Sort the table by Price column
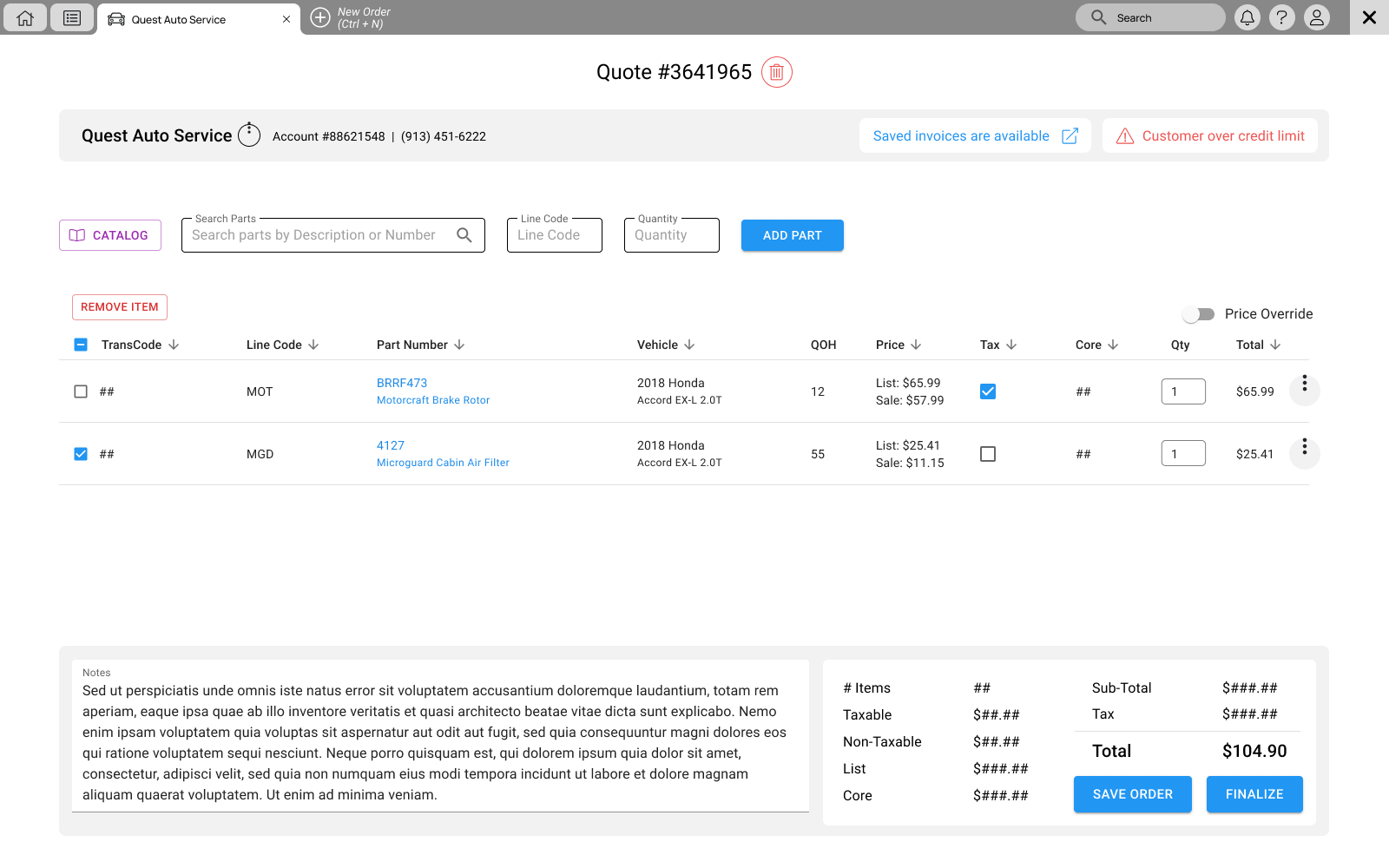This screenshot has height=868, width=1389. 915,345
